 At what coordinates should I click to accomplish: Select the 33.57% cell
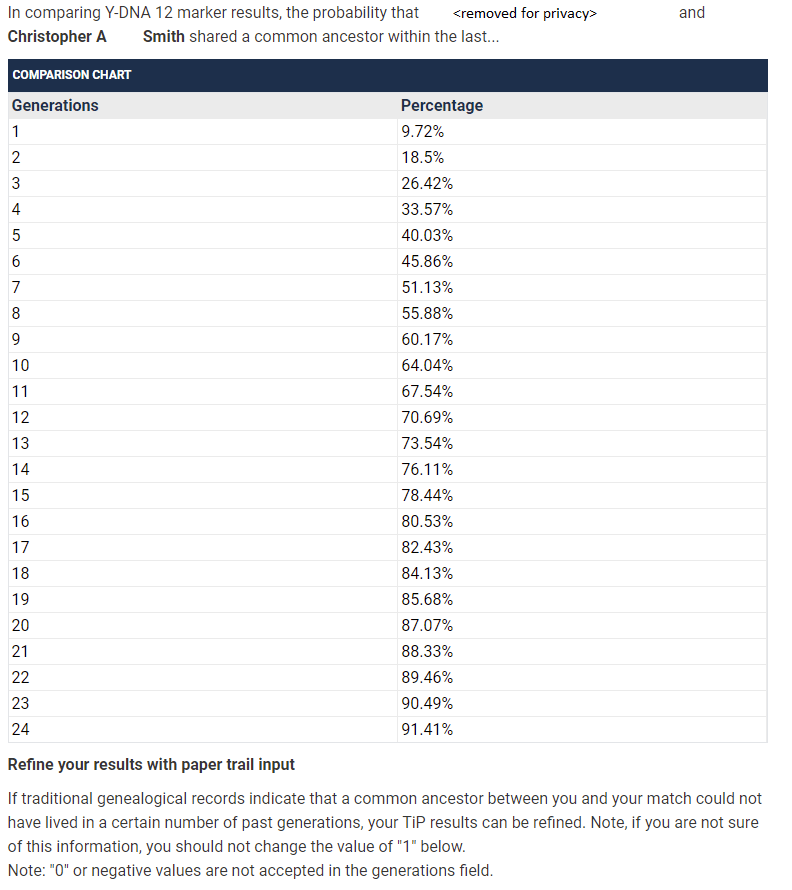(426, 209)
